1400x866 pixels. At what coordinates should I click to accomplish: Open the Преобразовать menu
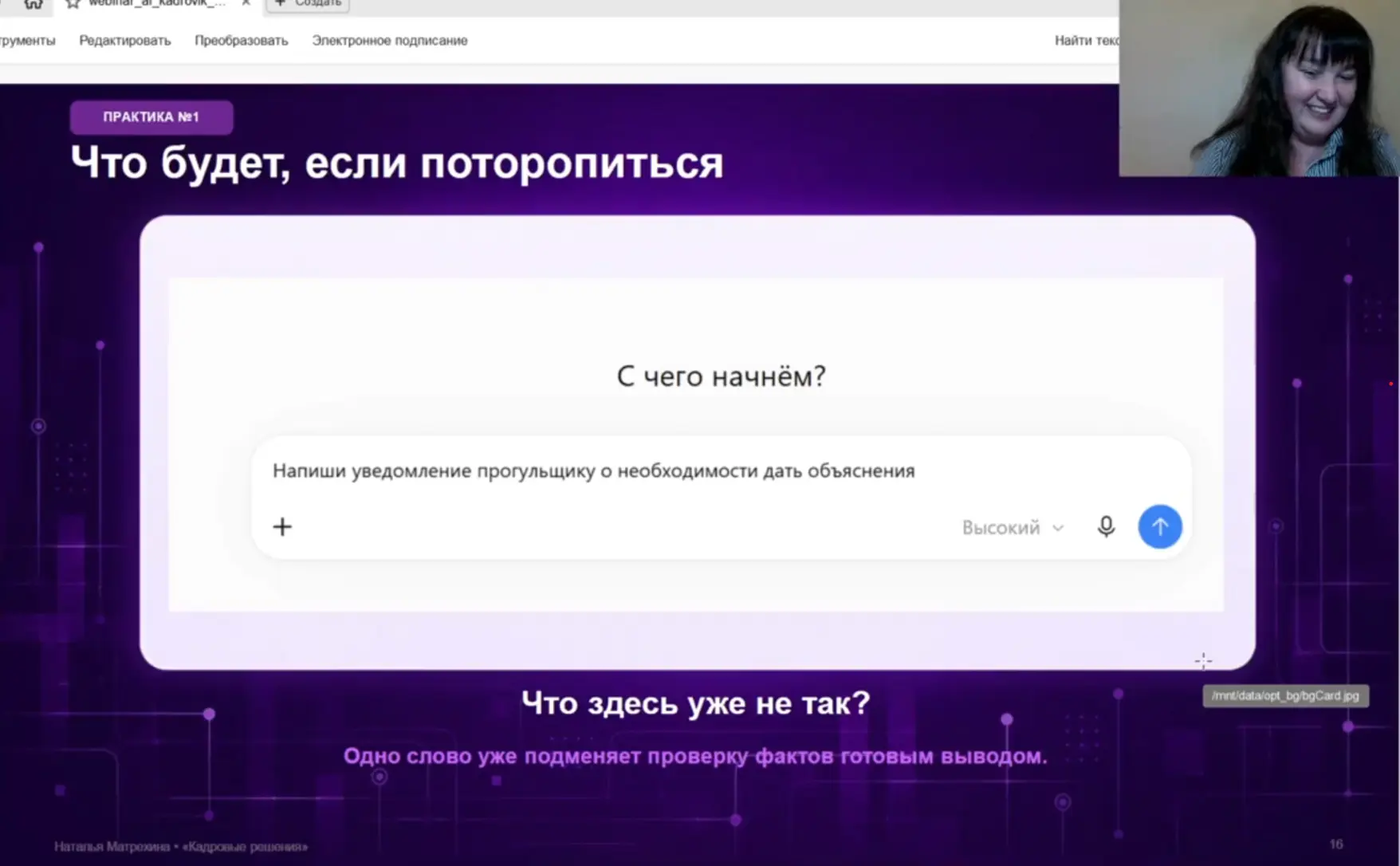pyautogui.click(x=242, y=41)
